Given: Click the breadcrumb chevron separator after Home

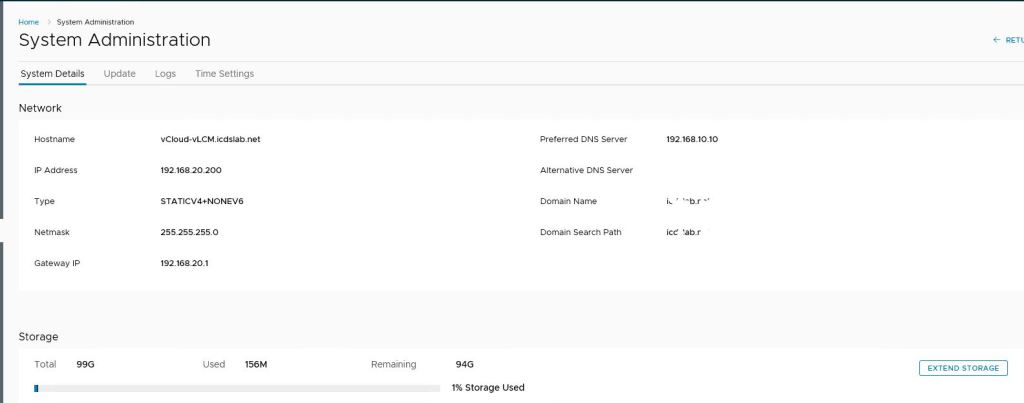Looking at the screenshot, I should coord(48,21).
